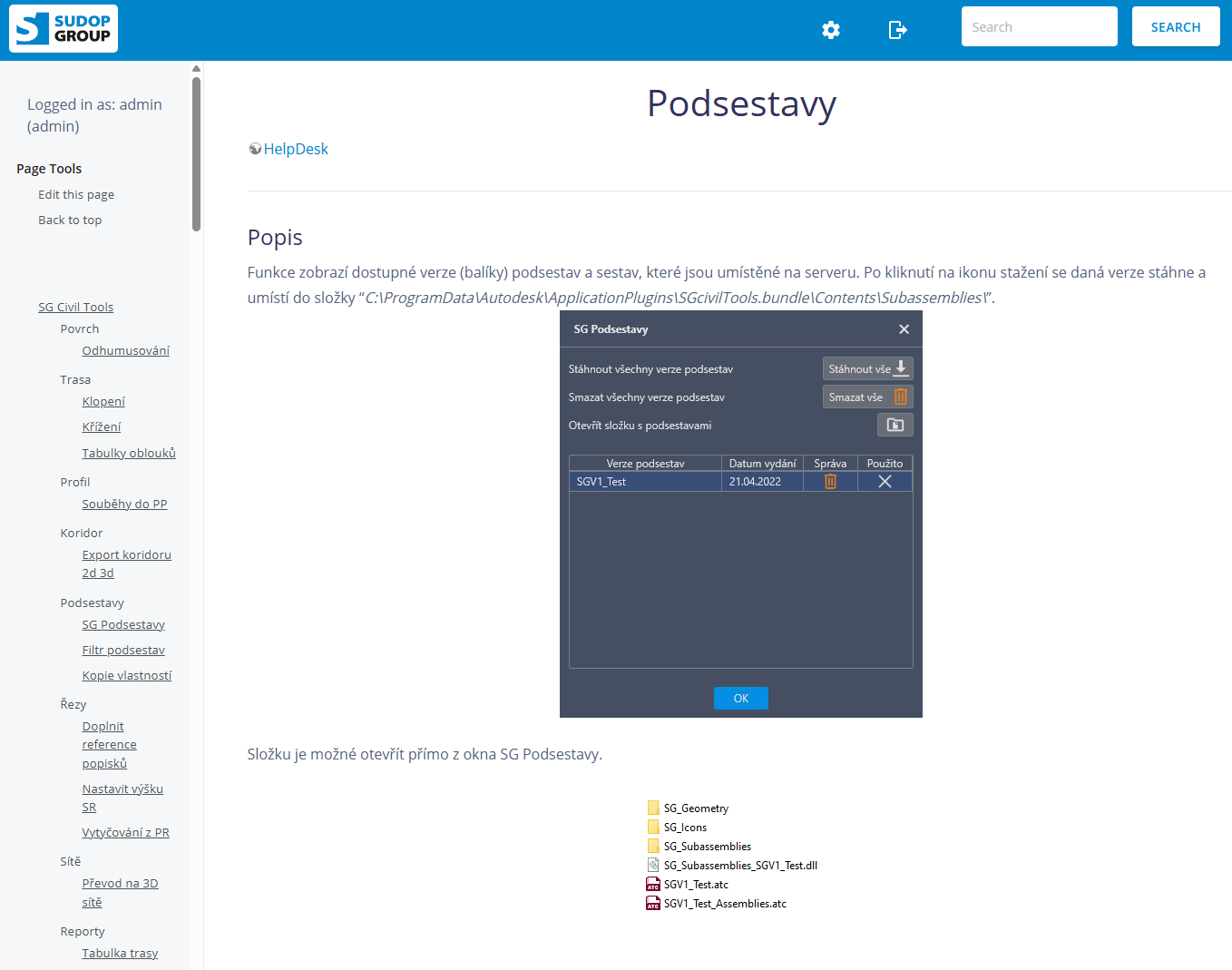This screenshot has width=1232, height=970.
Task: Click the X icon in Použito column
Action: pos(885,482)
